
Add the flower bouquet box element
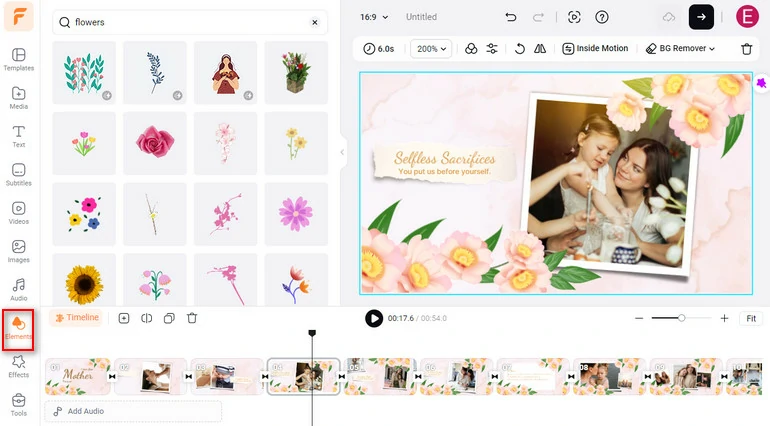click(x=296, y=72)
